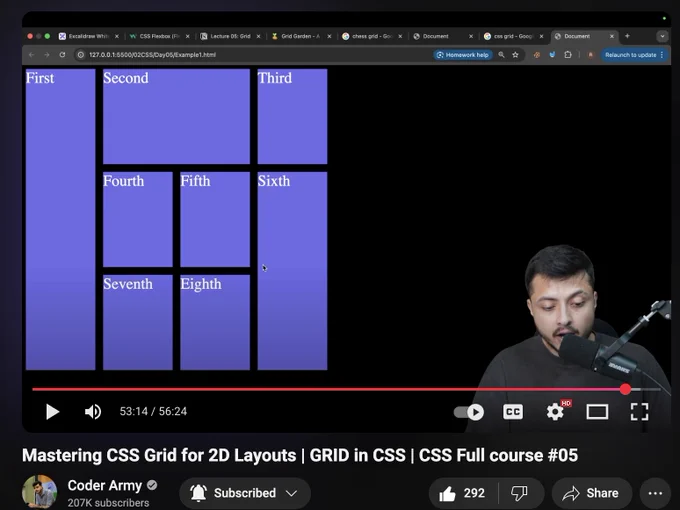Click the Sixth grid box
Image resolution: width=680 pixels, height=510 pixels.
tap(292, 271)
